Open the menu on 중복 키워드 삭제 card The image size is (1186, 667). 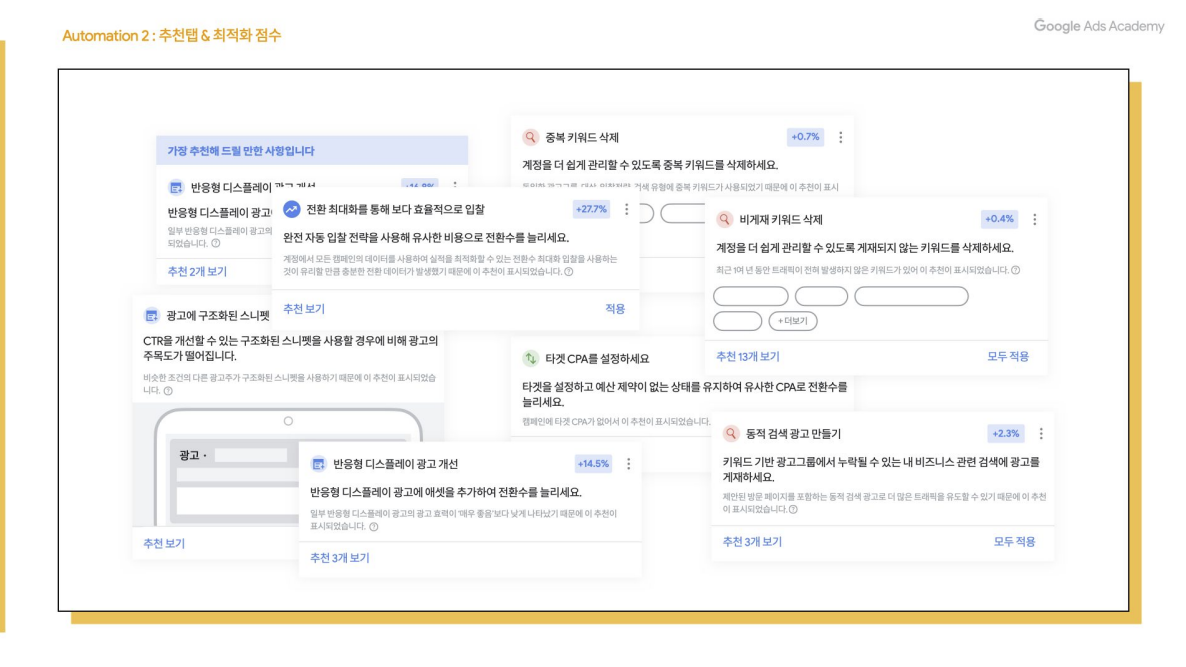pos(840,138)
